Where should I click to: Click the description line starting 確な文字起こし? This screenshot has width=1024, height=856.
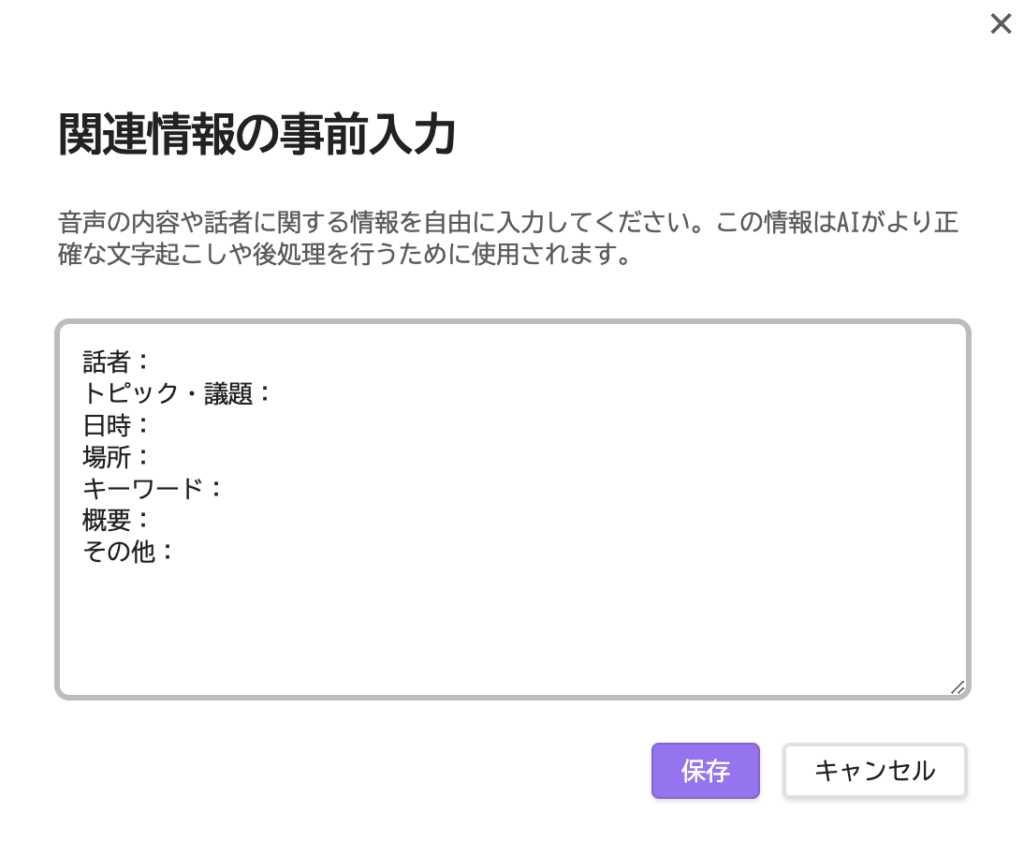click(x=344, y=254)
